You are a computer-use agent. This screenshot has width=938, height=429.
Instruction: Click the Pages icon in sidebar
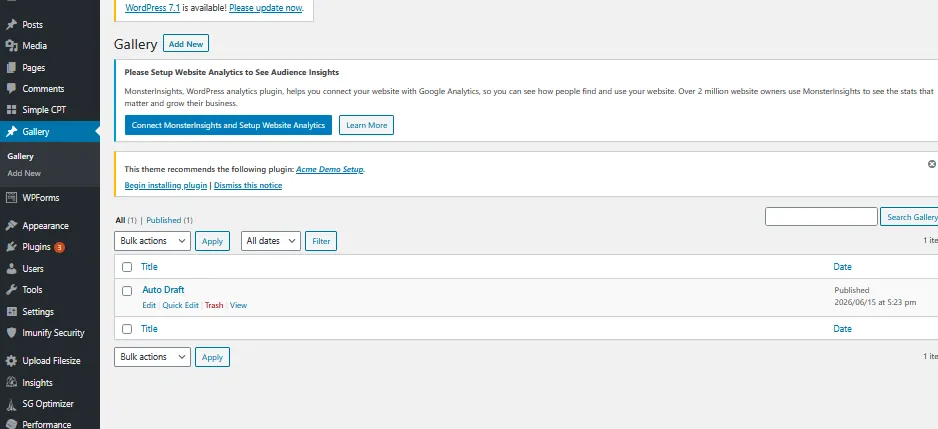click(x=11, y=68)
